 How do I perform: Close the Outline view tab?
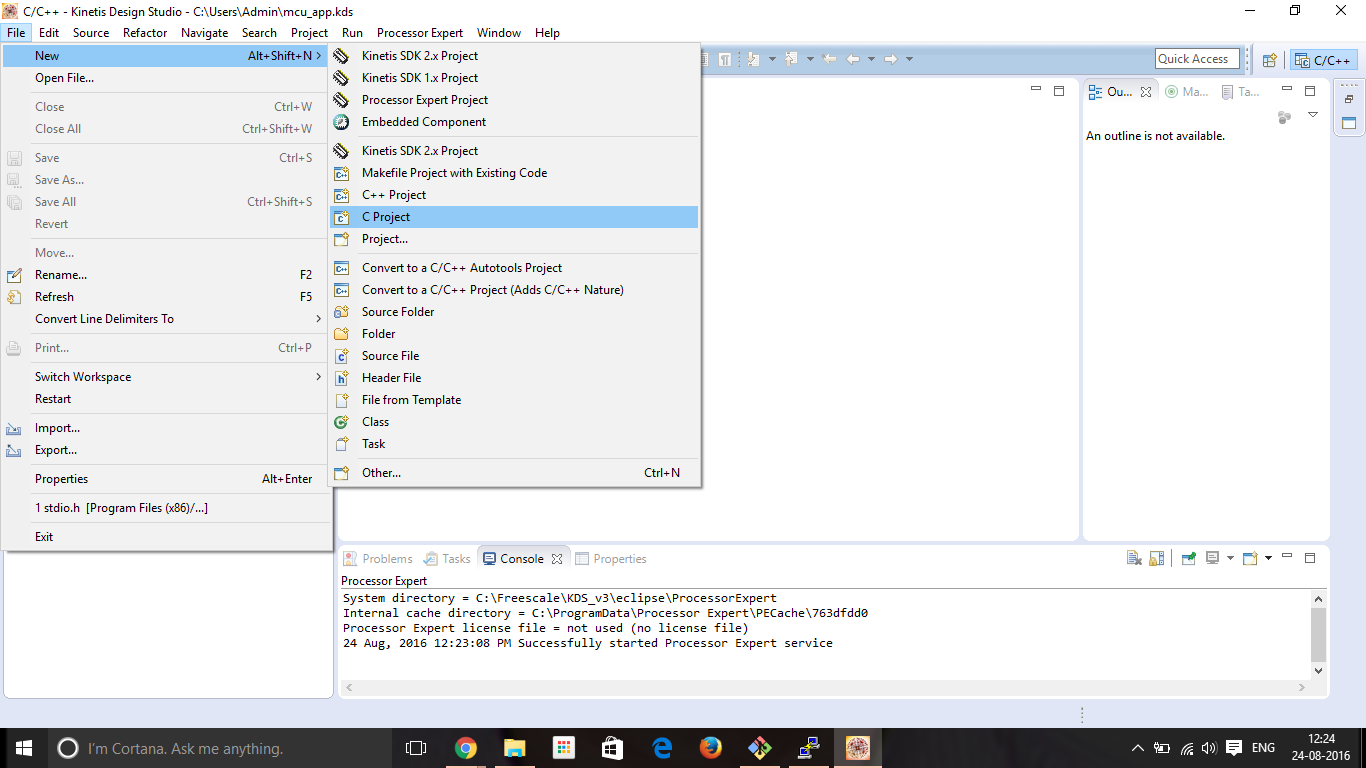click(1146, 92)
